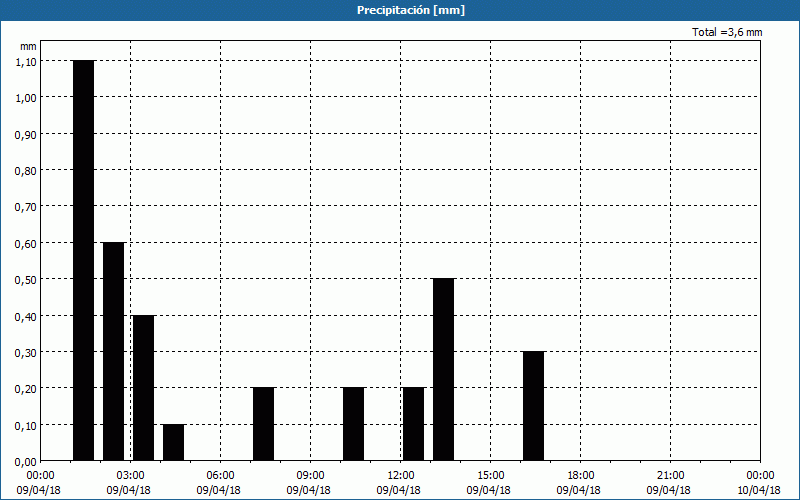Click the 0,20 mm bar after 06:00

264,424
